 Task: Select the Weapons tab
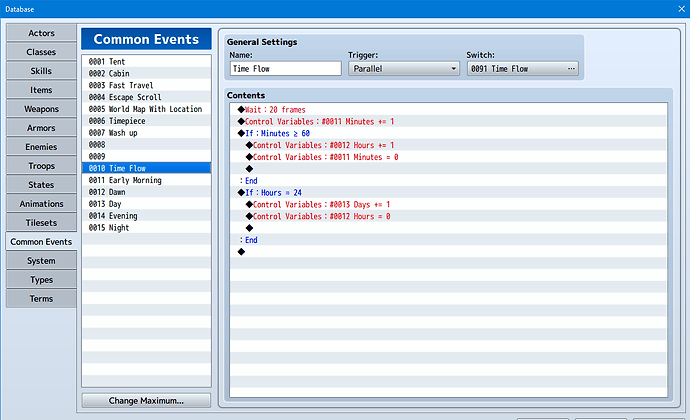pyautogui.click(x=41, y=109)
